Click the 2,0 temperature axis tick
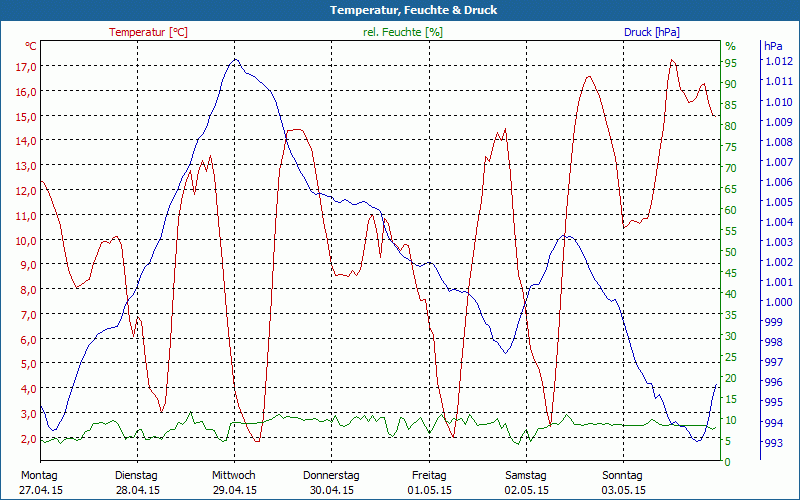This screenshot has height=500, width=800. 26,438
